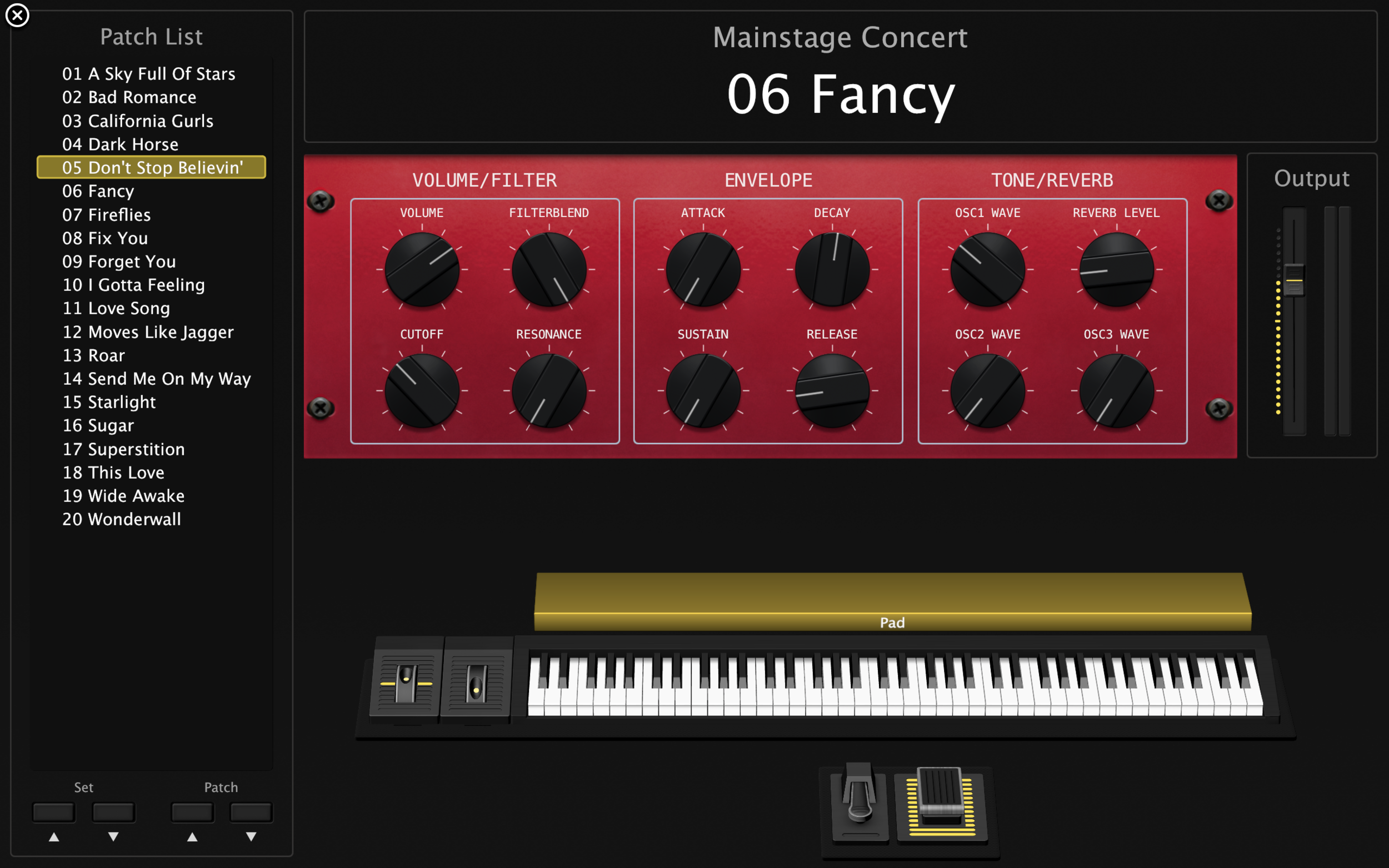This screenshot has height=868, width=1389.
Task: Click the Mainstage Concert title
Action: 840,37
